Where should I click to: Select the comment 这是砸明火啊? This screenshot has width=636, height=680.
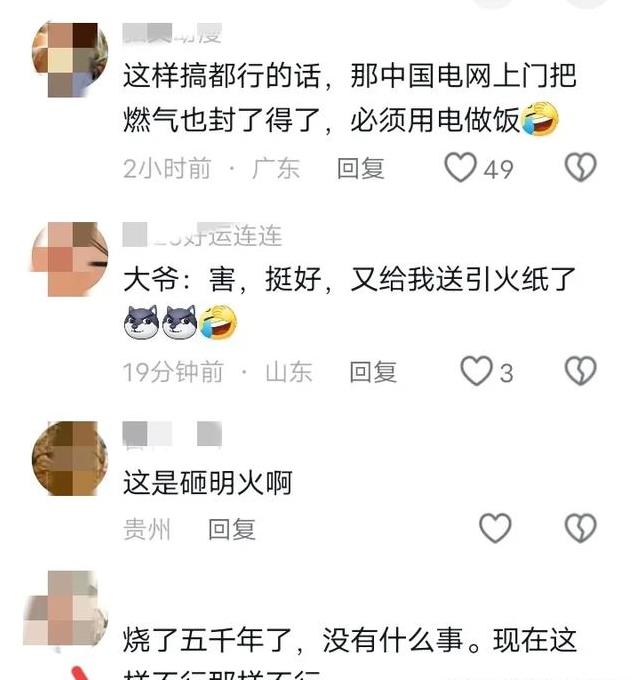(x=208, y=482)
